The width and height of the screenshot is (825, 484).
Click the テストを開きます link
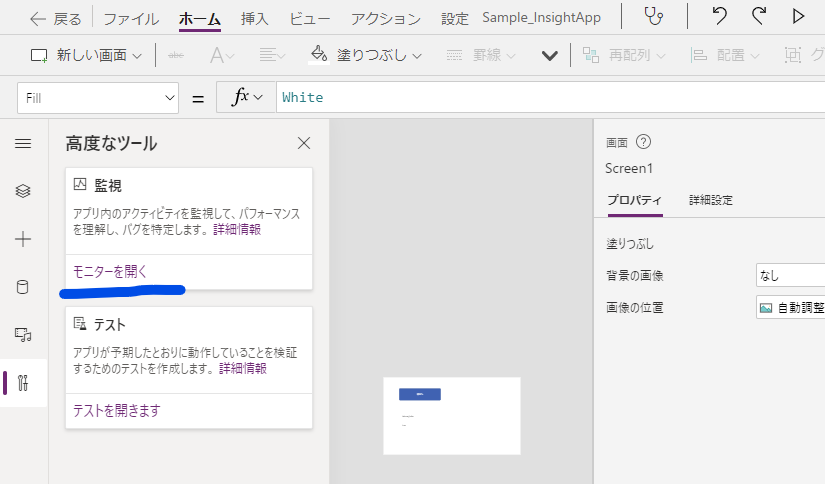coord(116,410)
